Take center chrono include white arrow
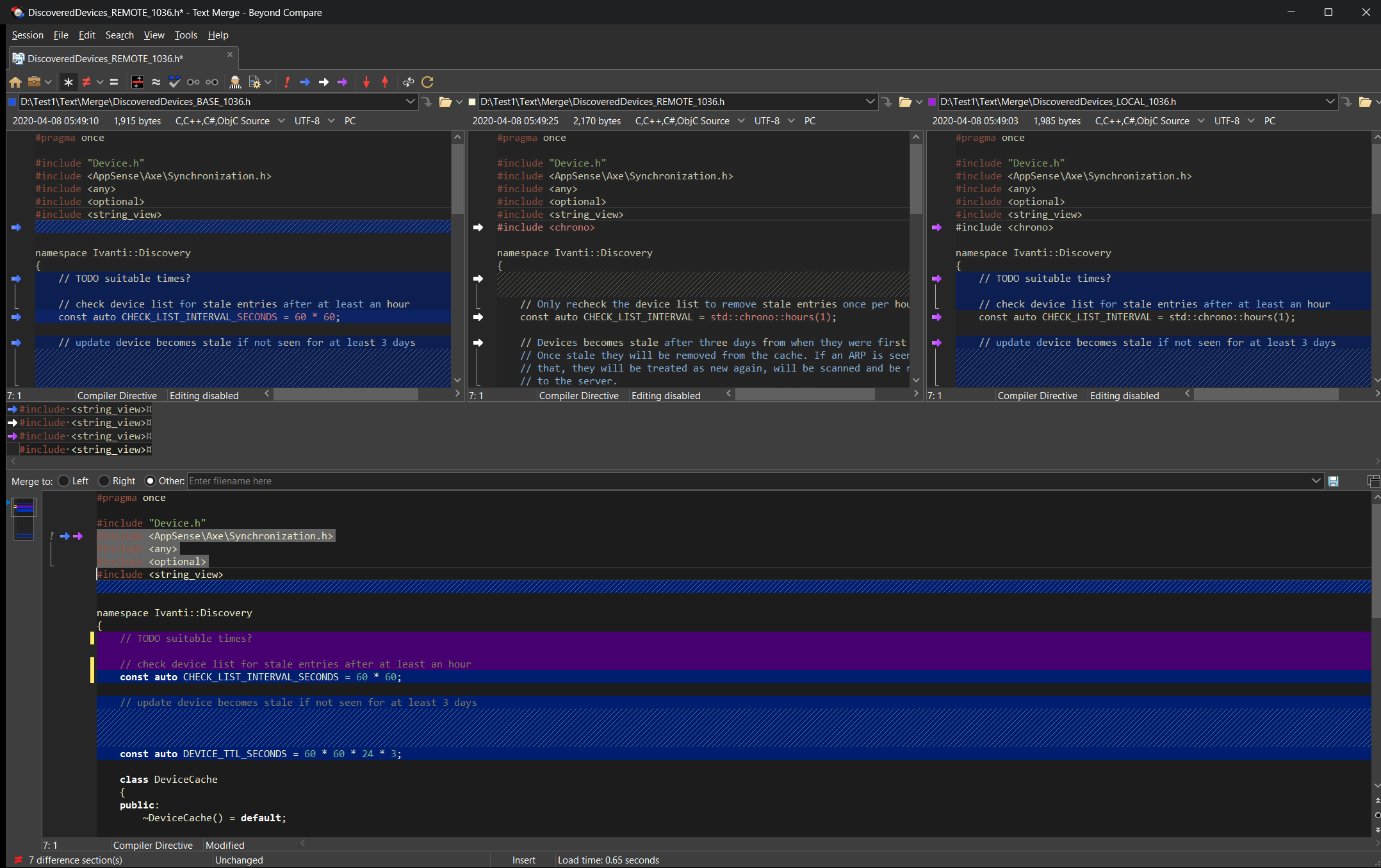Screen dimensions: 1381x868 [x=478, y=227]
